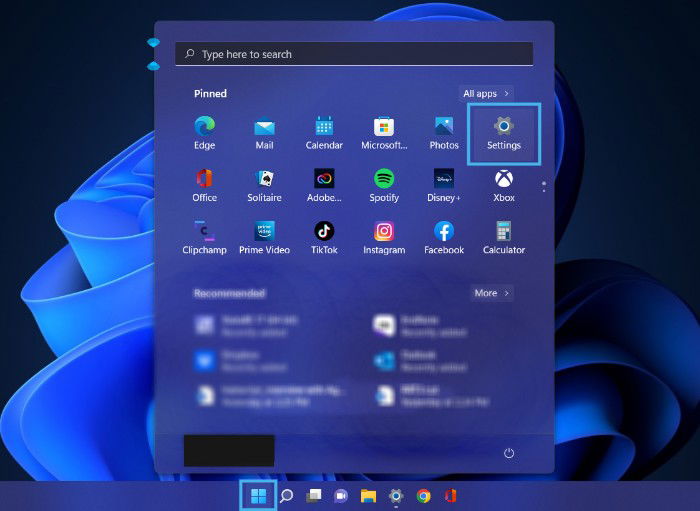700x511 pixels.
Task: Open Disney+ from pinned apps
Action: tap(444, 186)
